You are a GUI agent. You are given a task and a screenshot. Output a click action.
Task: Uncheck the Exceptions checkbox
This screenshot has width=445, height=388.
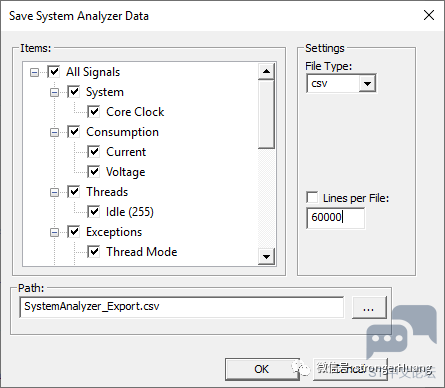pos(74,232)
